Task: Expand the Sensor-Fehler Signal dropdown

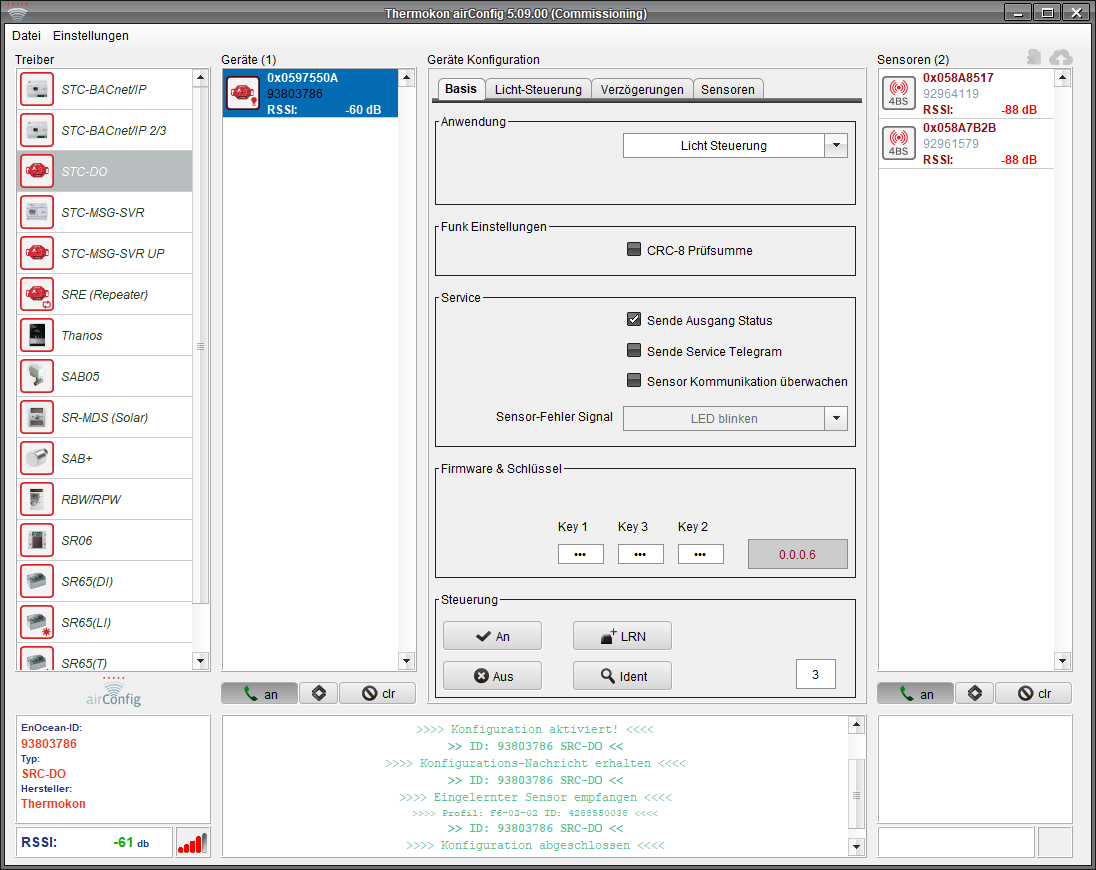Action: [x=835, y=418]
